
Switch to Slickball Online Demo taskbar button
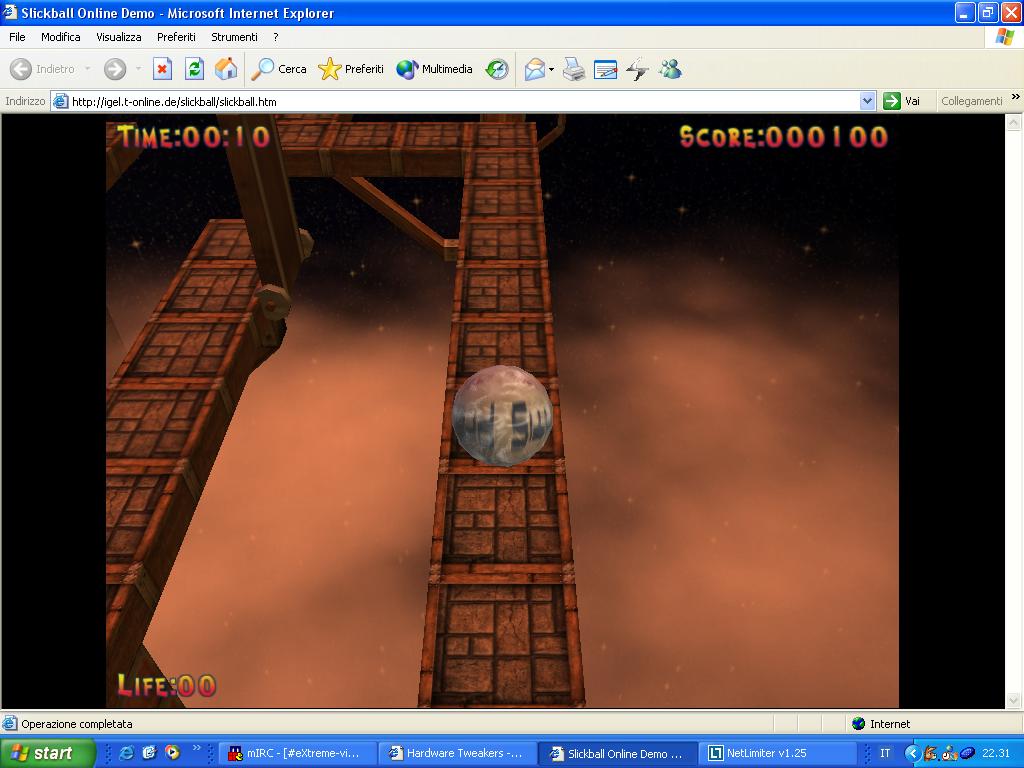[x=618, y=754]
